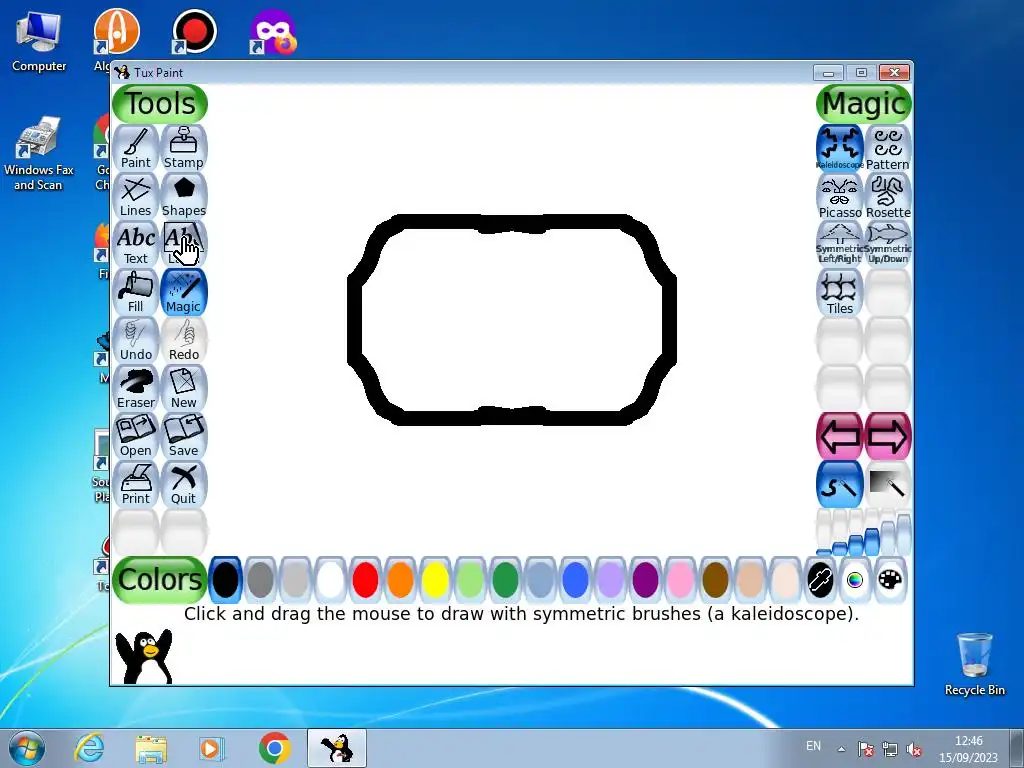Open a saved drawing
Viewport: 1024px width, 768px height.
coord(136,436)
